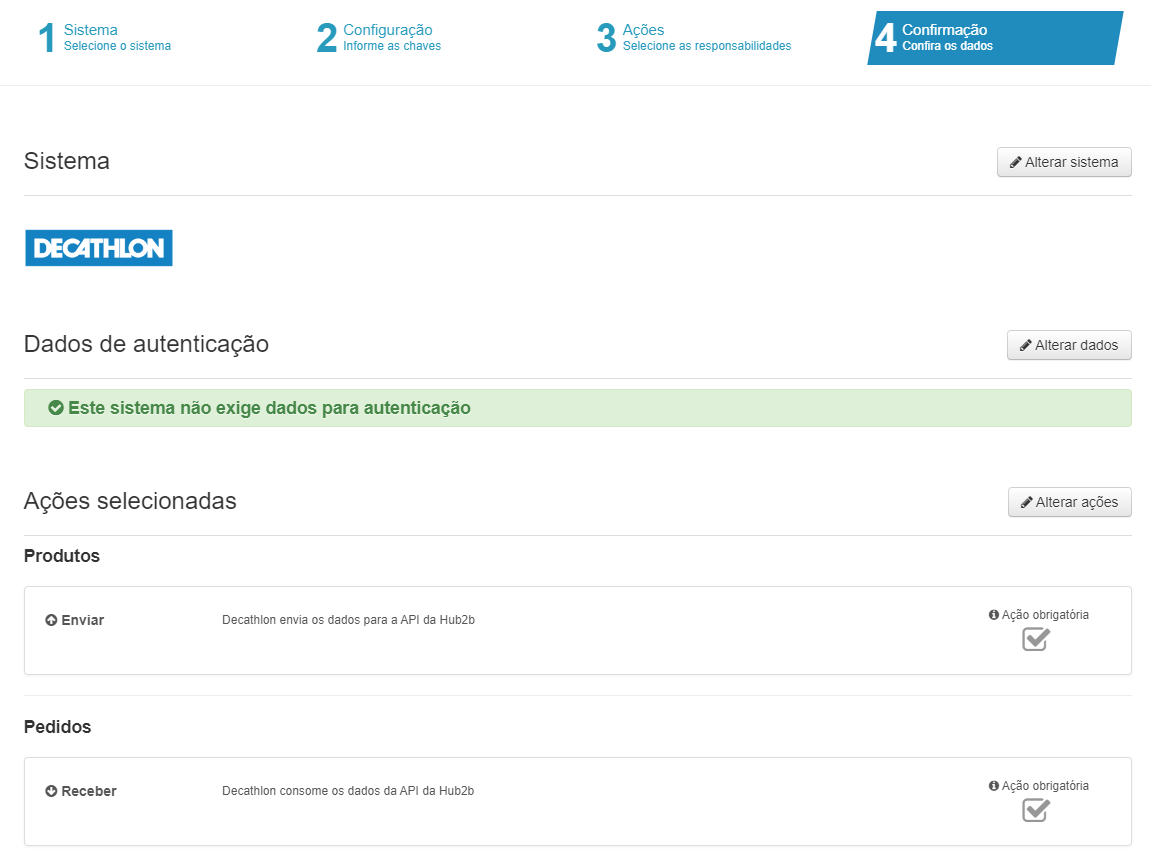Toggle the Enviar mandatory action checkbox

pyautogui.click(x=1036, y=640)
